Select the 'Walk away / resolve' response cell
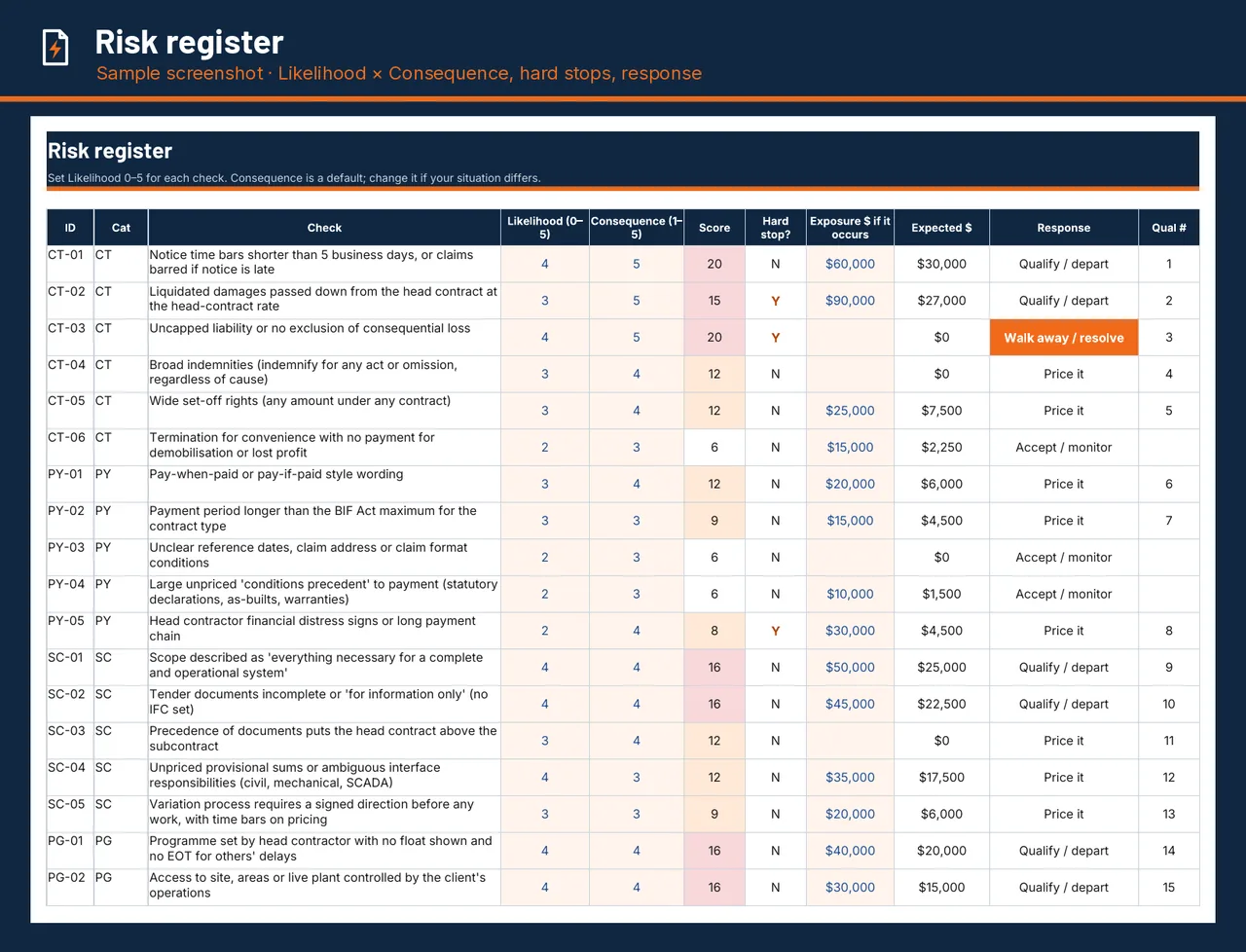This screenshot has height=952, width=1246. point(1064,338)
